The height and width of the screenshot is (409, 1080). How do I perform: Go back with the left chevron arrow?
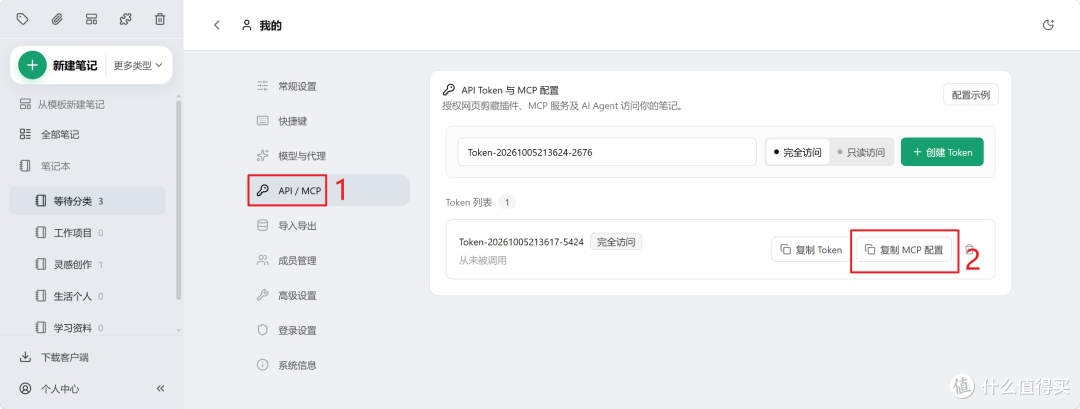(x=217, y=25)
